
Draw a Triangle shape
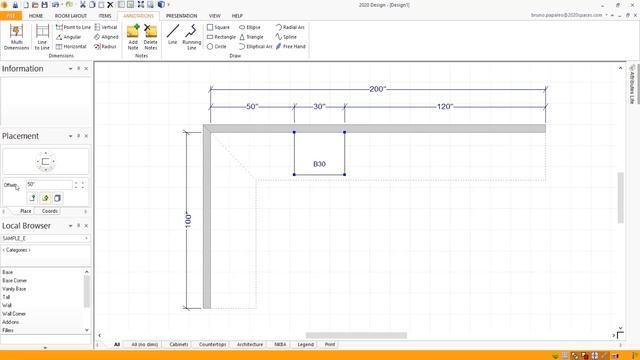[251, 37]
